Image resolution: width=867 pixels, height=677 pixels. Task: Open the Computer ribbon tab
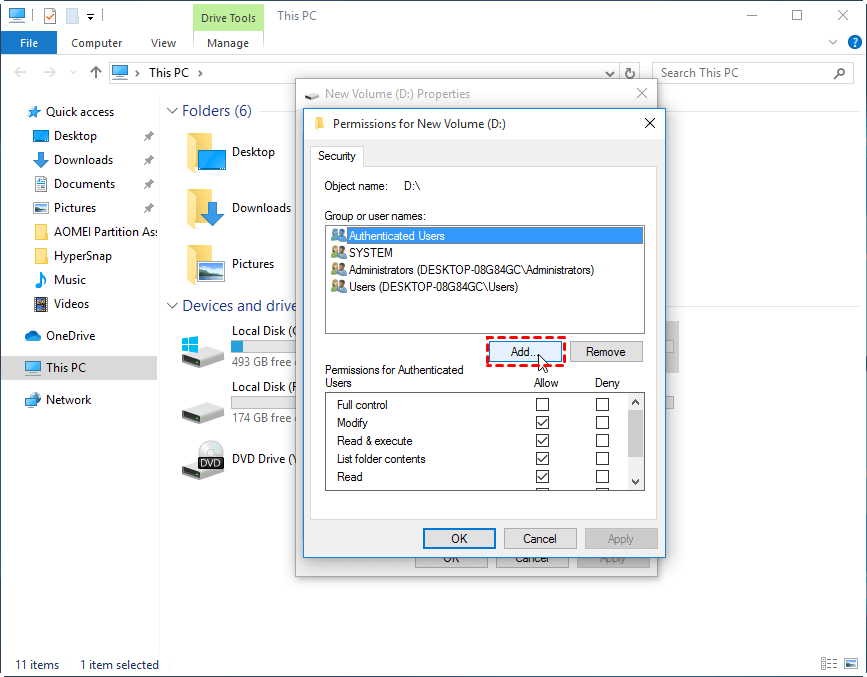(96, 43)
